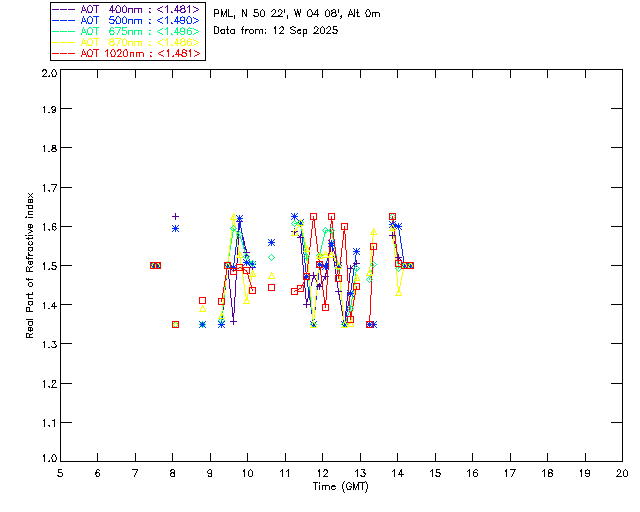
Task: Click the AOT 870nm legend entry
Action: [126, 42]
